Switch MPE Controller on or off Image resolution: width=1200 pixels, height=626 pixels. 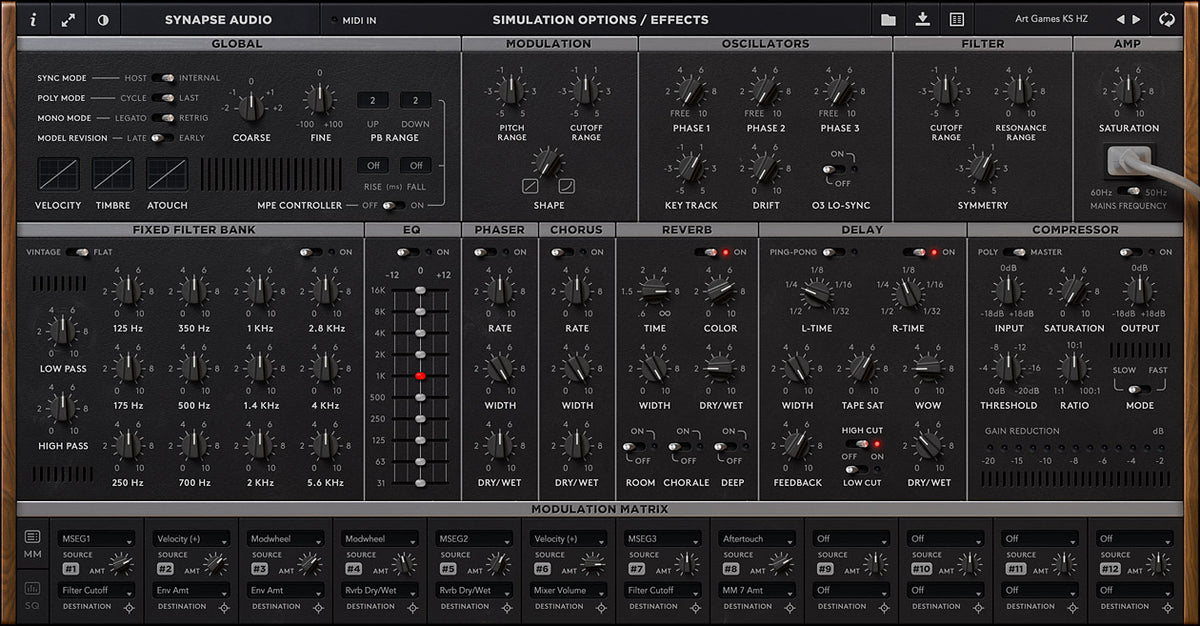394,205
